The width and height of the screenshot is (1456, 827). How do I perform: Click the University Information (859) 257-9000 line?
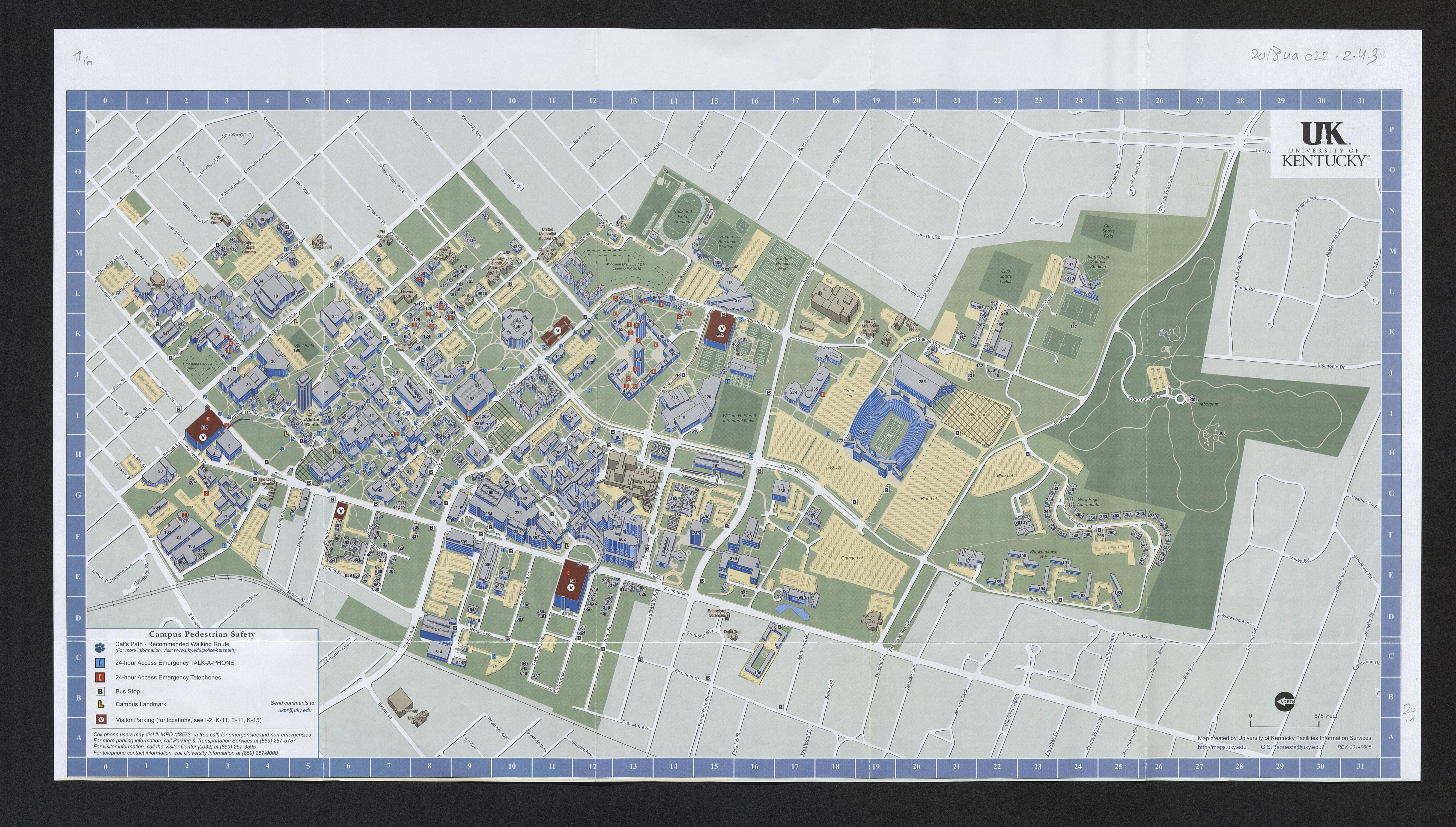pos(186,753)
